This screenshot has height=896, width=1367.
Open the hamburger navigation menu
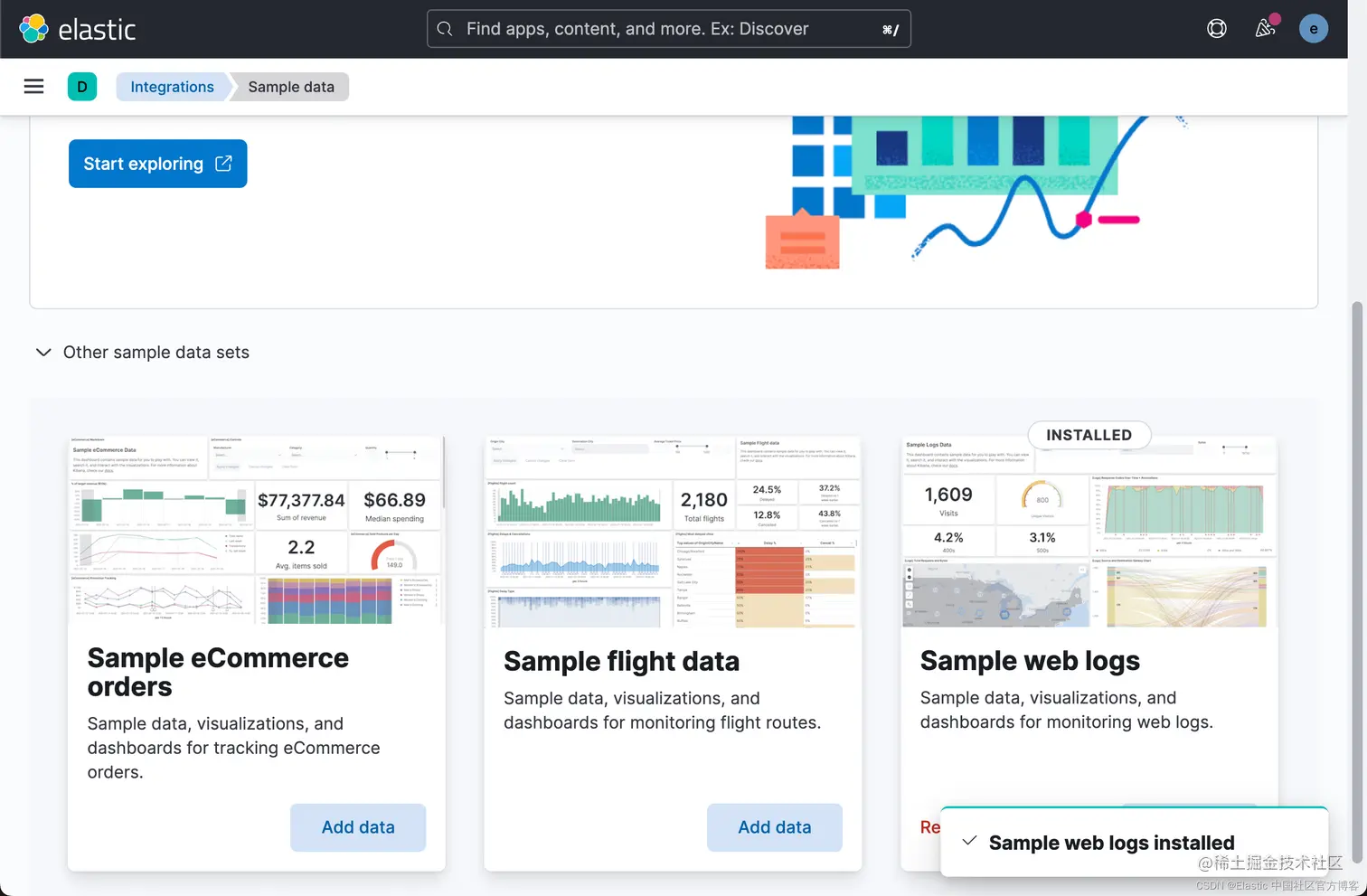33,87
